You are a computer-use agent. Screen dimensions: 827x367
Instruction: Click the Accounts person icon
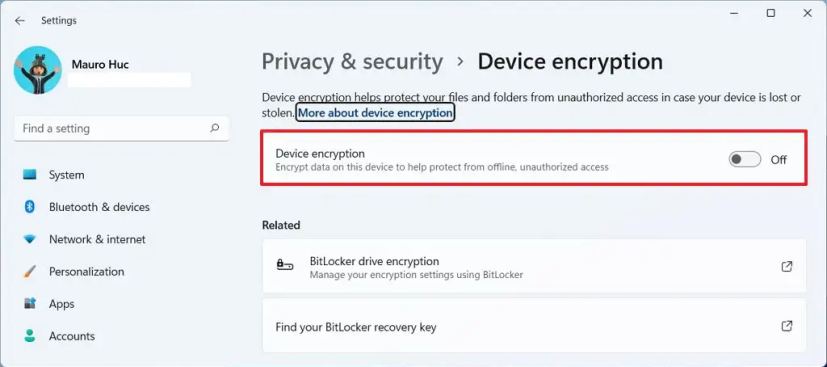(x=30, y=336)
